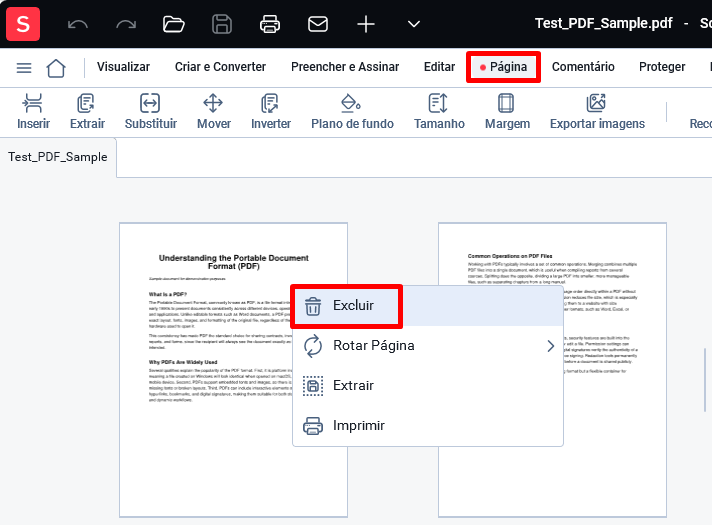Click the red S application logo
The width and height of the screenshot is (712, 525).
(23, 24)
